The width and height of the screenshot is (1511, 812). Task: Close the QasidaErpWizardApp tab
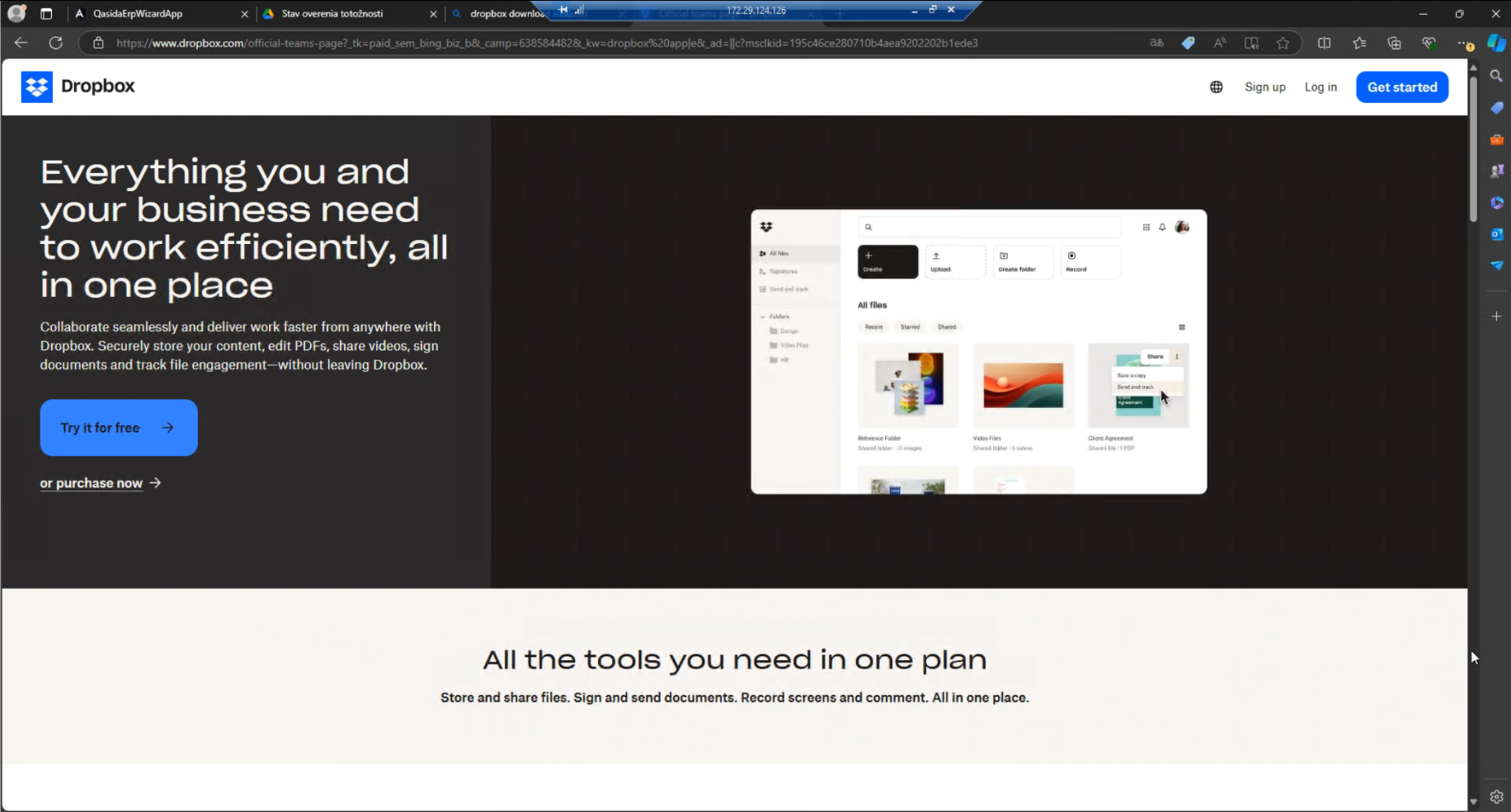pos(244,14)
